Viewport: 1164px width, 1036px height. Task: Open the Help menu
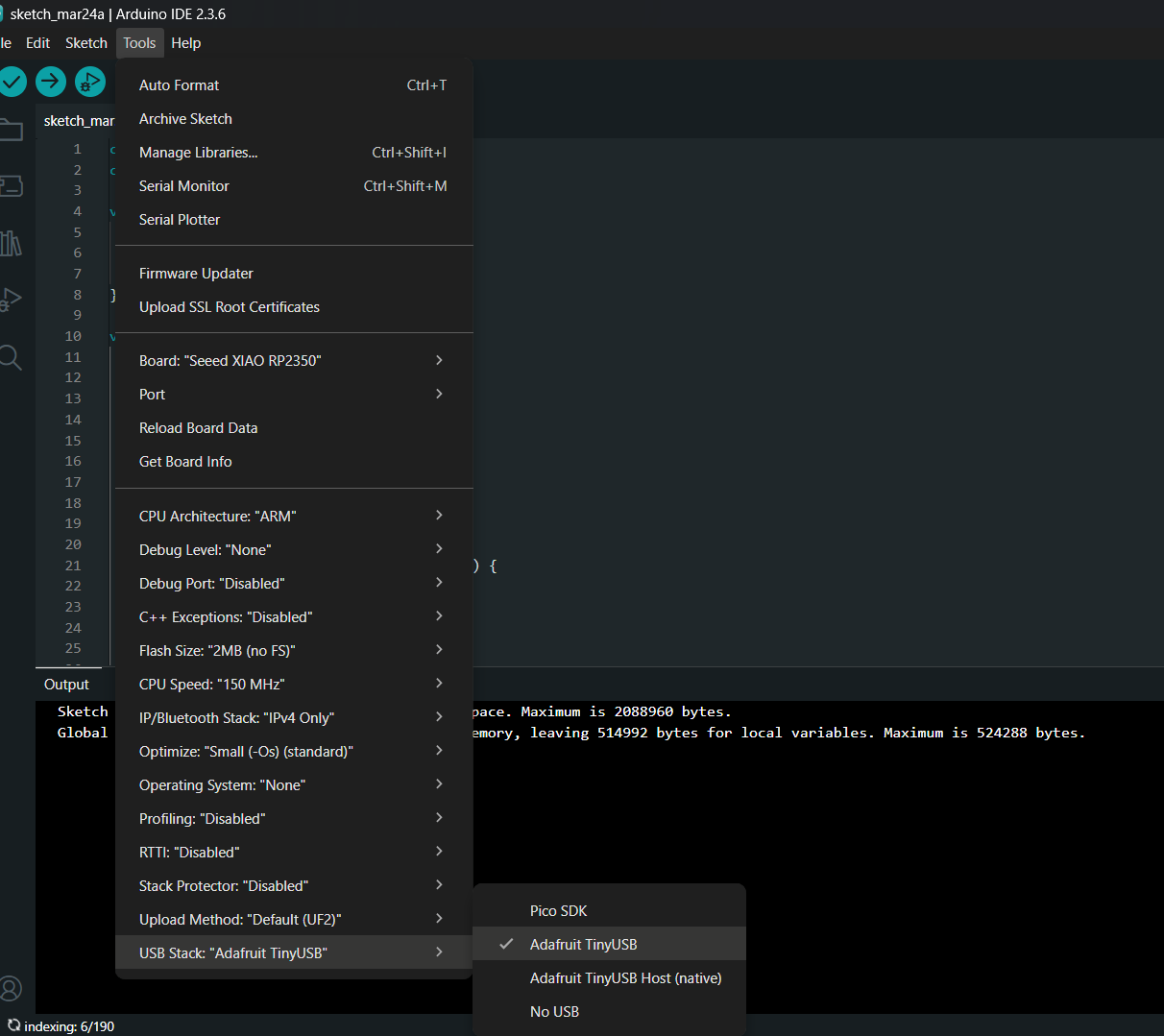(186, 43)
